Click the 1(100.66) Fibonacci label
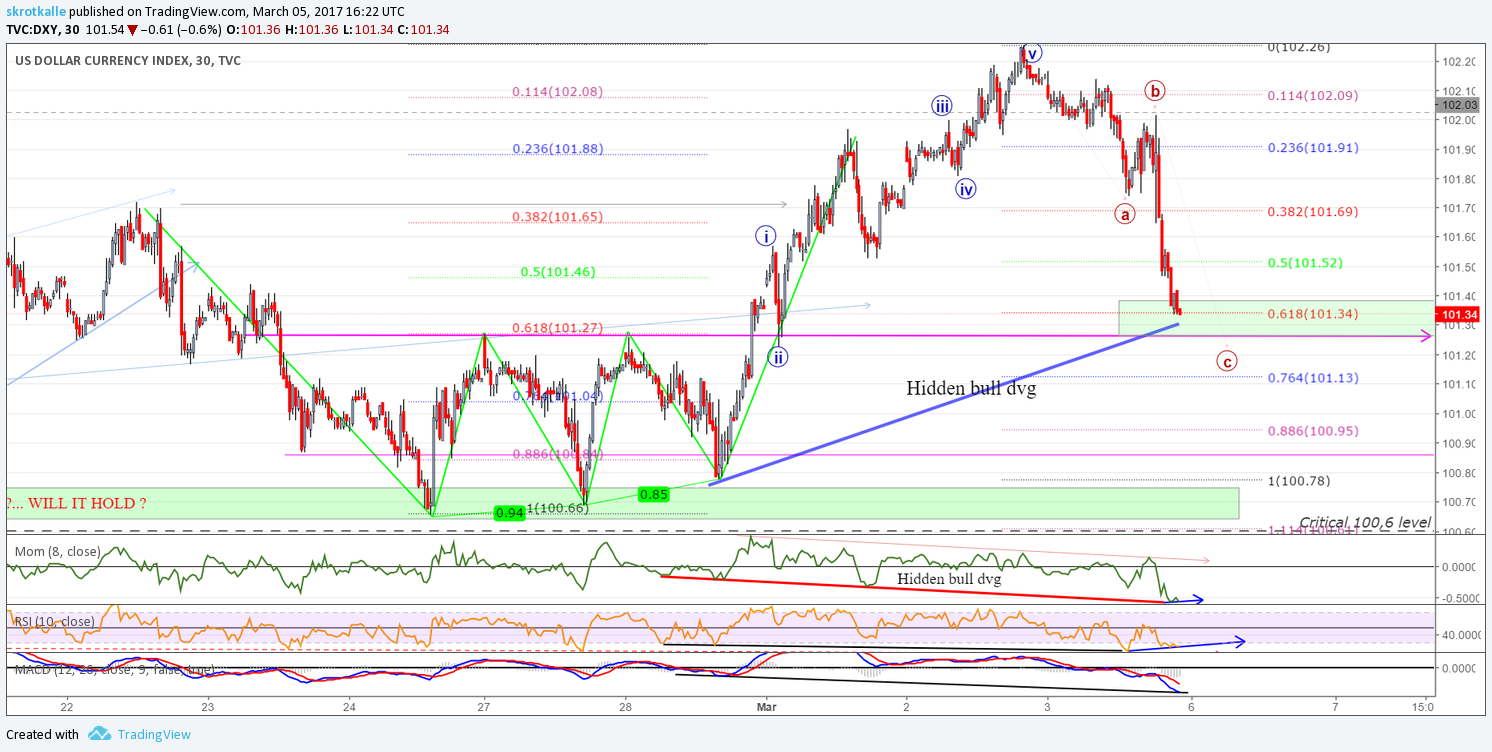 click(x=557, y=508)
